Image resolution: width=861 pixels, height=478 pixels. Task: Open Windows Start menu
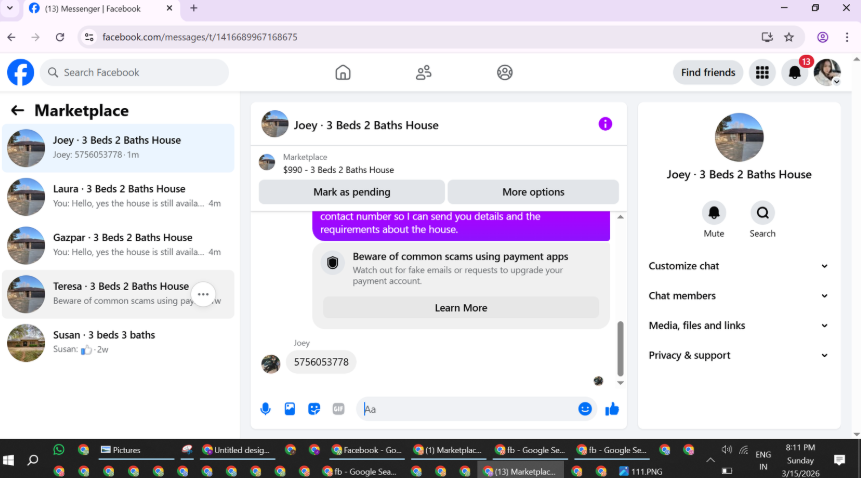(x=8, y=460)
